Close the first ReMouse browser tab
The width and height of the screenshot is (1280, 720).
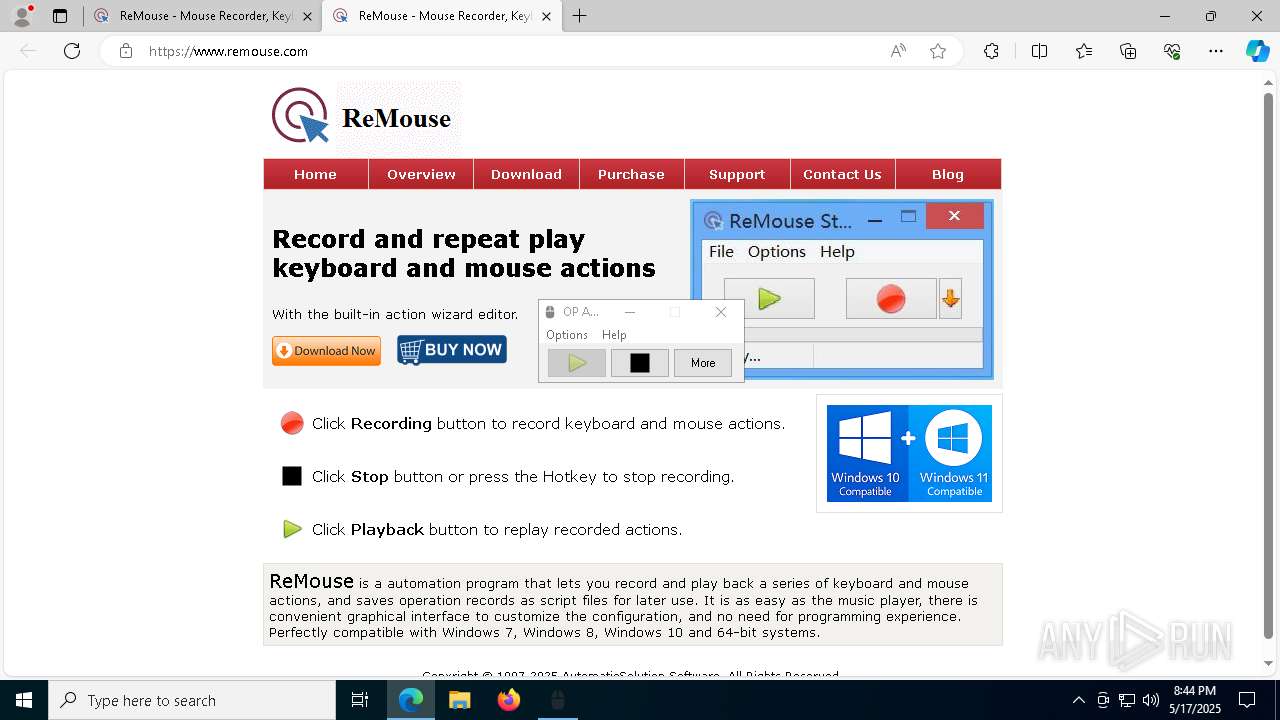(x=307, y=16)
